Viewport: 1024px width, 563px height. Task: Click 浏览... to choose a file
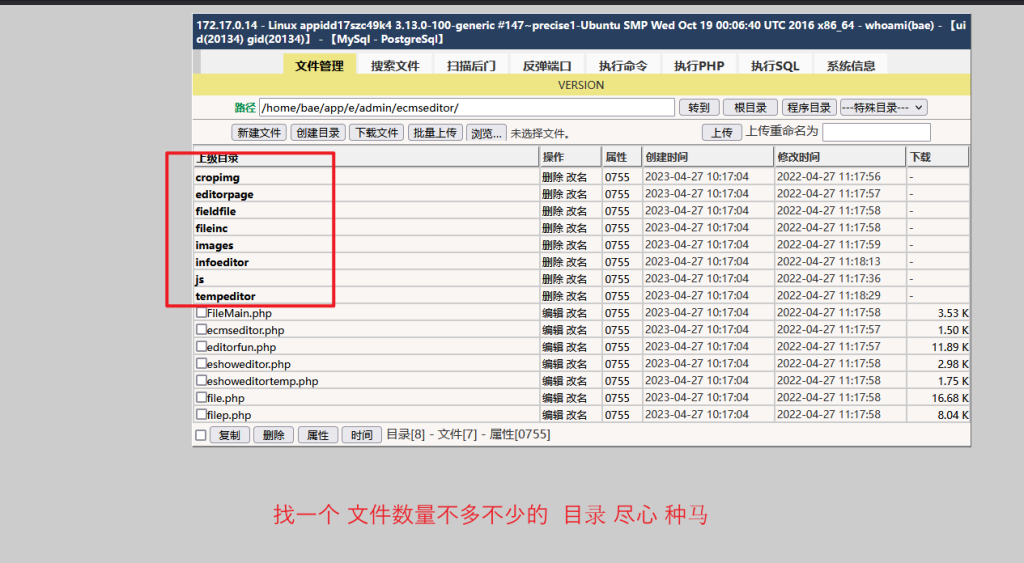[x=486, y=132]
